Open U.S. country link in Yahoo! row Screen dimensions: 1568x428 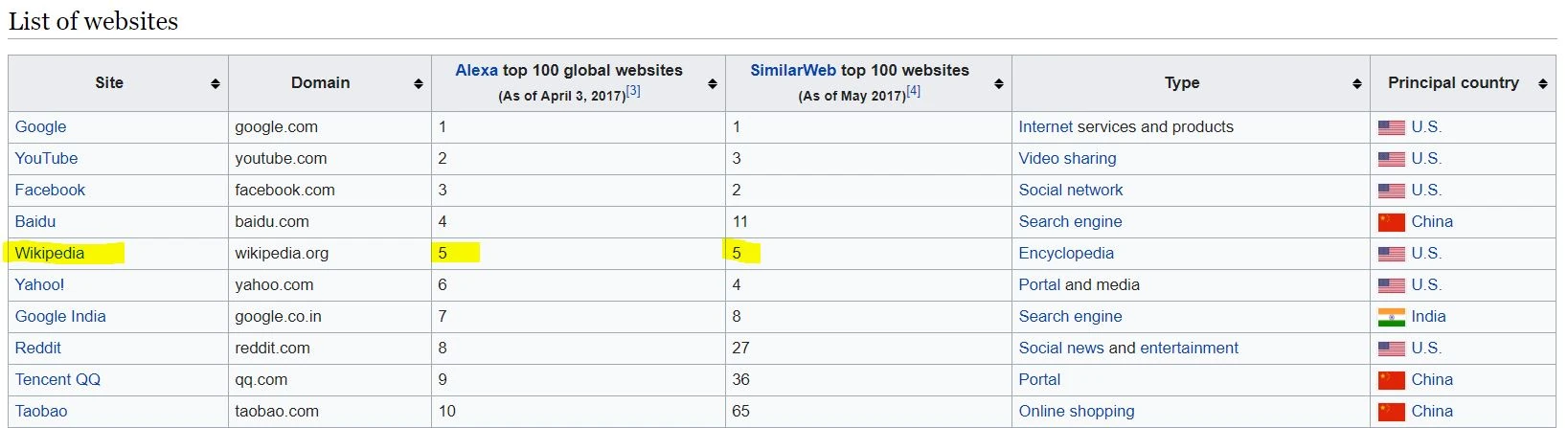[x=1426, y=284]
